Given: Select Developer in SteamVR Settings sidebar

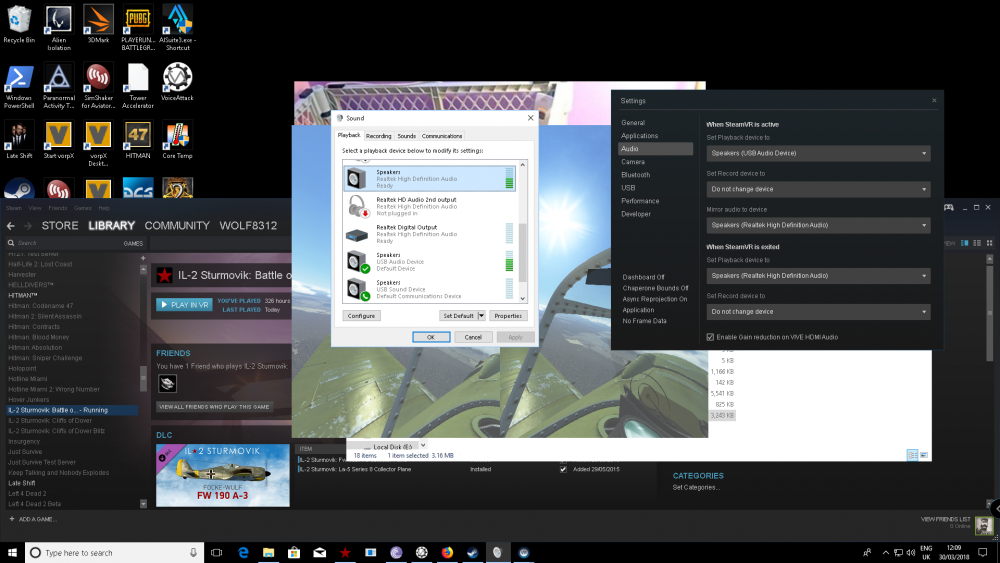Looking at the screenshot, I should click(636, 214).
